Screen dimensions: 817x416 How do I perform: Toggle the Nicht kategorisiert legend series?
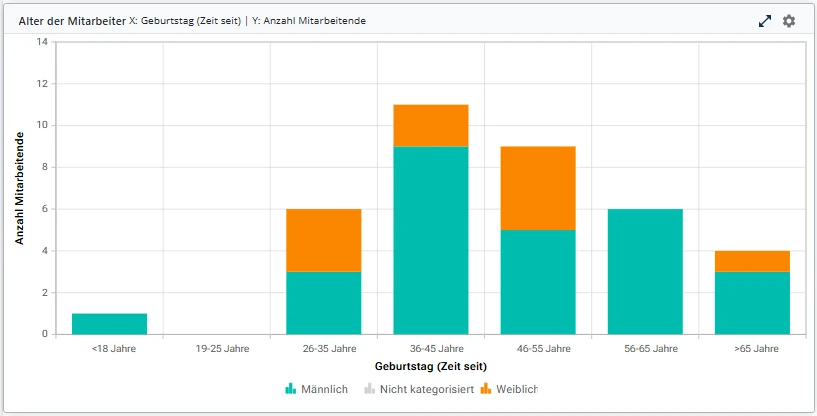tap(419, 389)
